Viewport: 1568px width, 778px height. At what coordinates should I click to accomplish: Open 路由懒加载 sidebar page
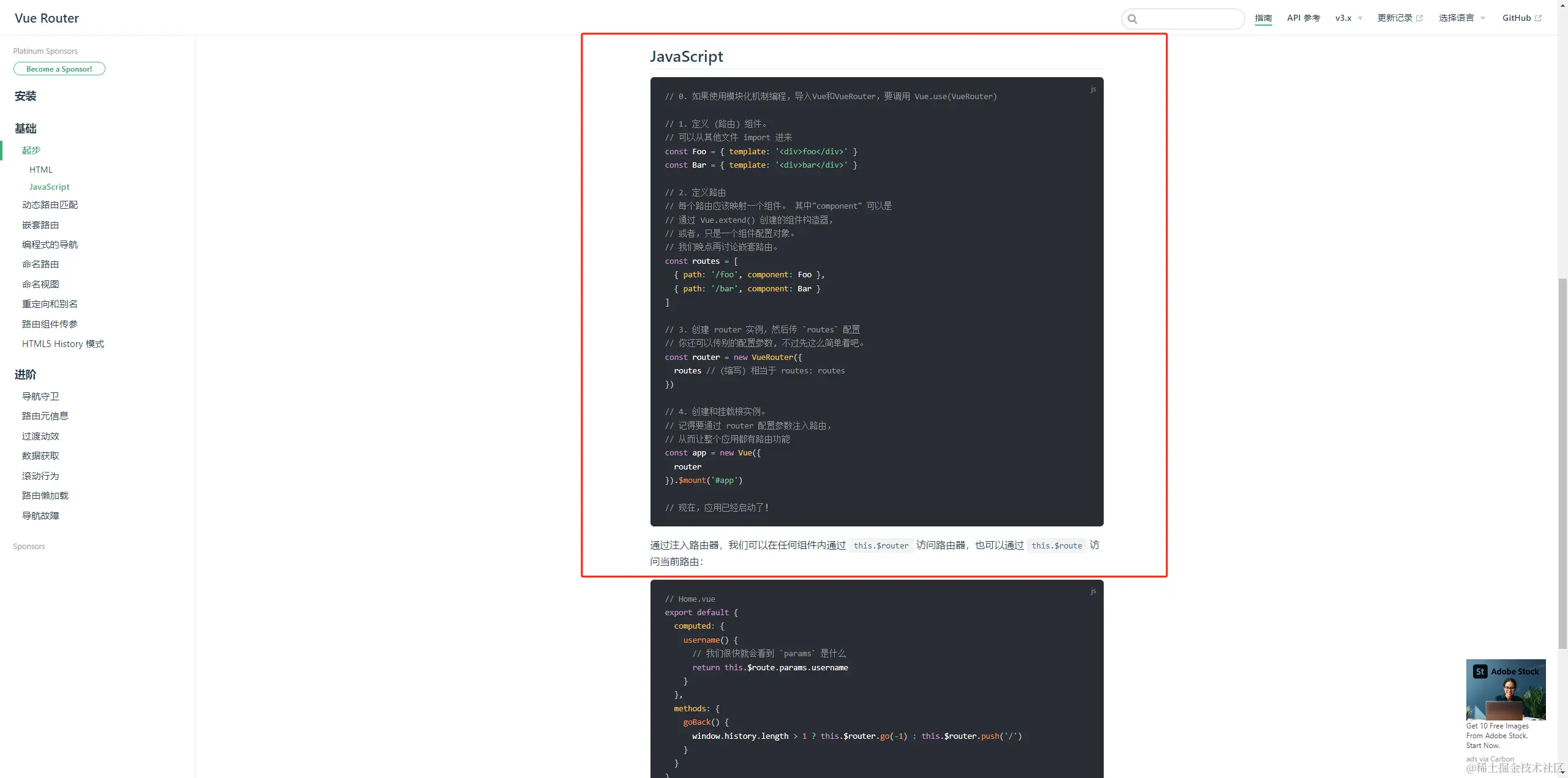click(x=45, y=496)
